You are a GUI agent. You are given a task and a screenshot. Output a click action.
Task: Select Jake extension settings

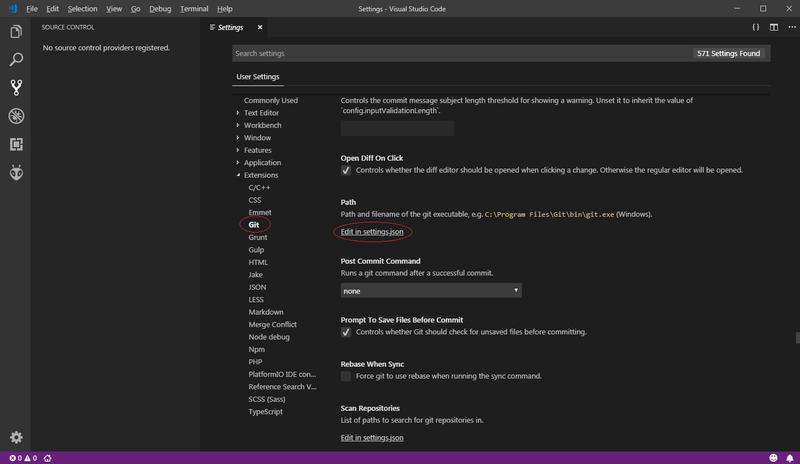(256, 275)
